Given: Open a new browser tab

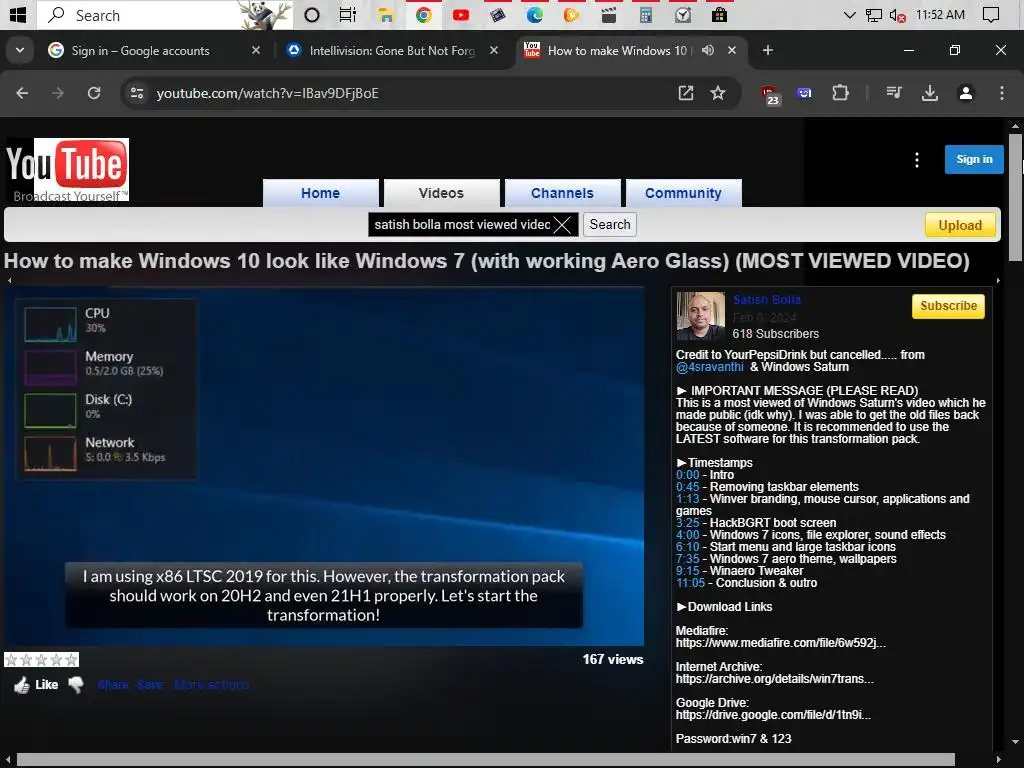Looking at the screenshot, I should coord(768,50).
